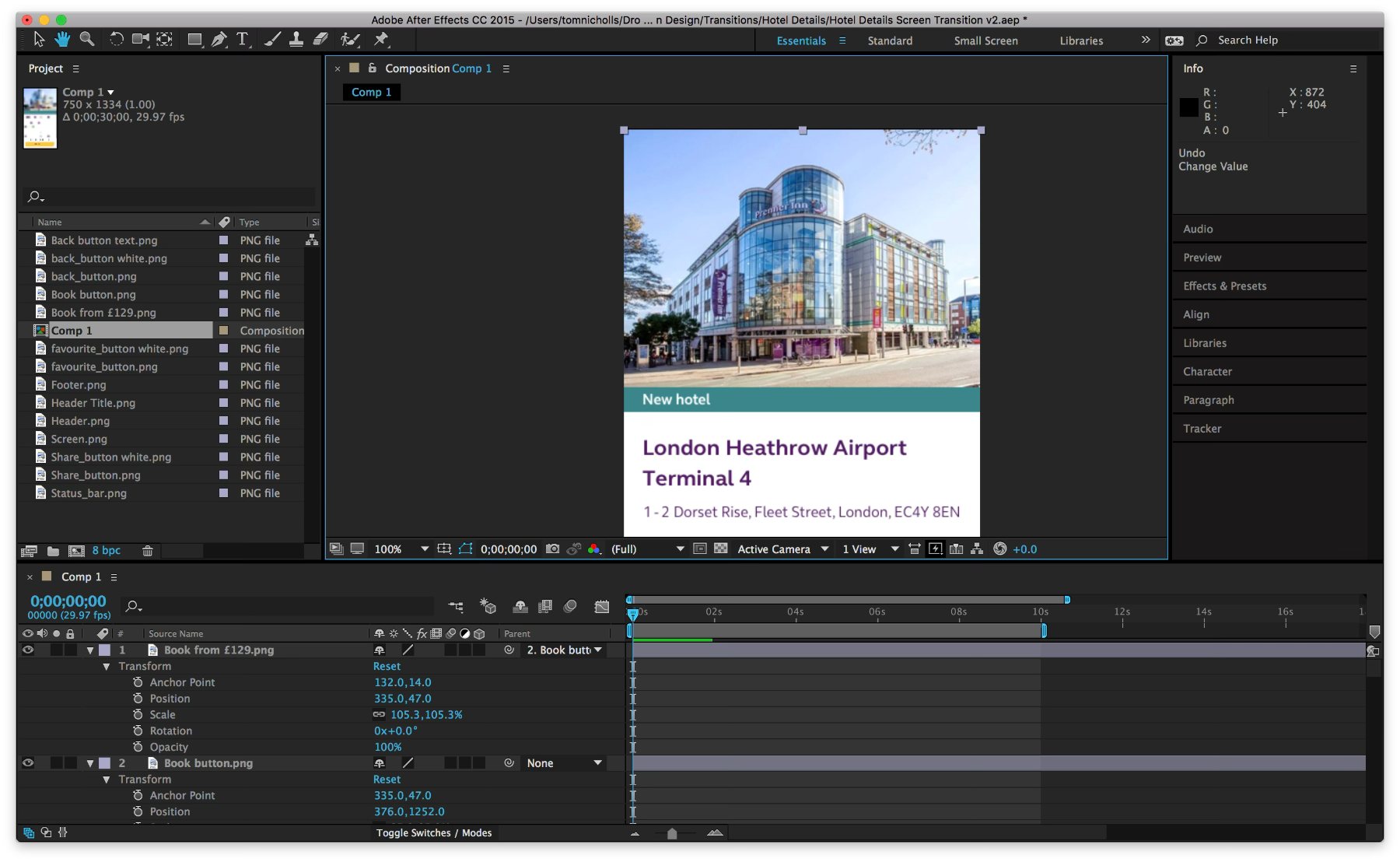
Task: Collapse the Book from £129.png layer
Action: (90, 650)
